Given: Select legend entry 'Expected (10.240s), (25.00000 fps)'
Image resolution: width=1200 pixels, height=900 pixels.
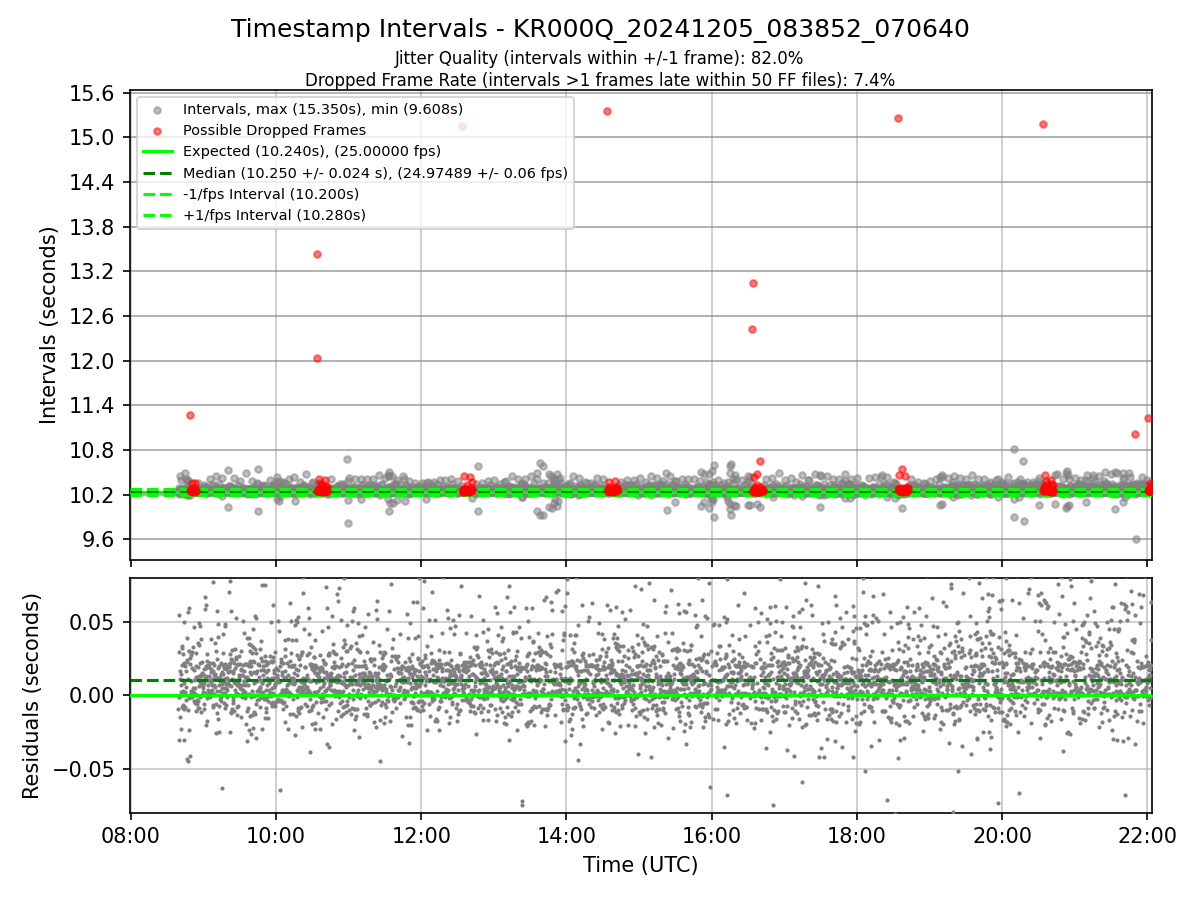Looking at the screenshot, I should (312, 151).
